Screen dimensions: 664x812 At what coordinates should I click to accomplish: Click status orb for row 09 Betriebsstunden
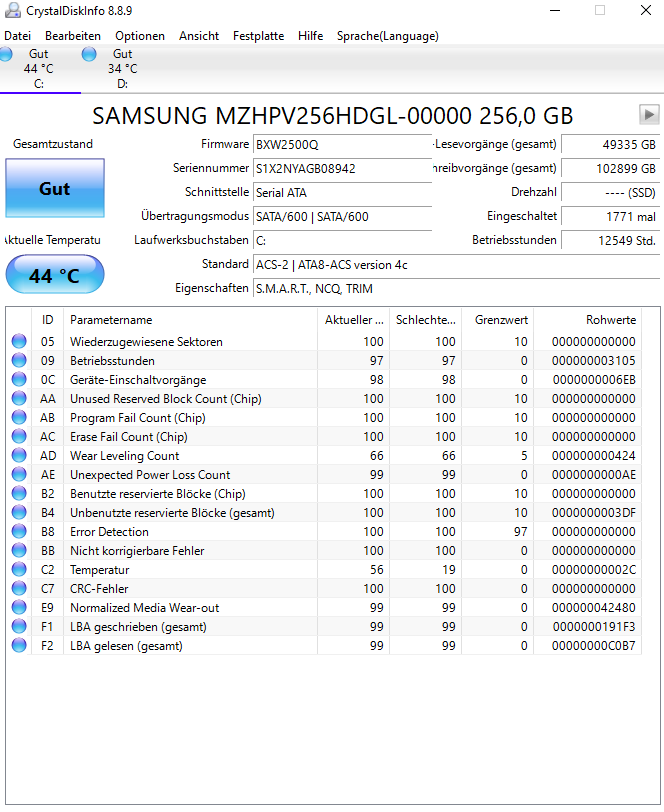pyautogui.click(x=19, y=360)
